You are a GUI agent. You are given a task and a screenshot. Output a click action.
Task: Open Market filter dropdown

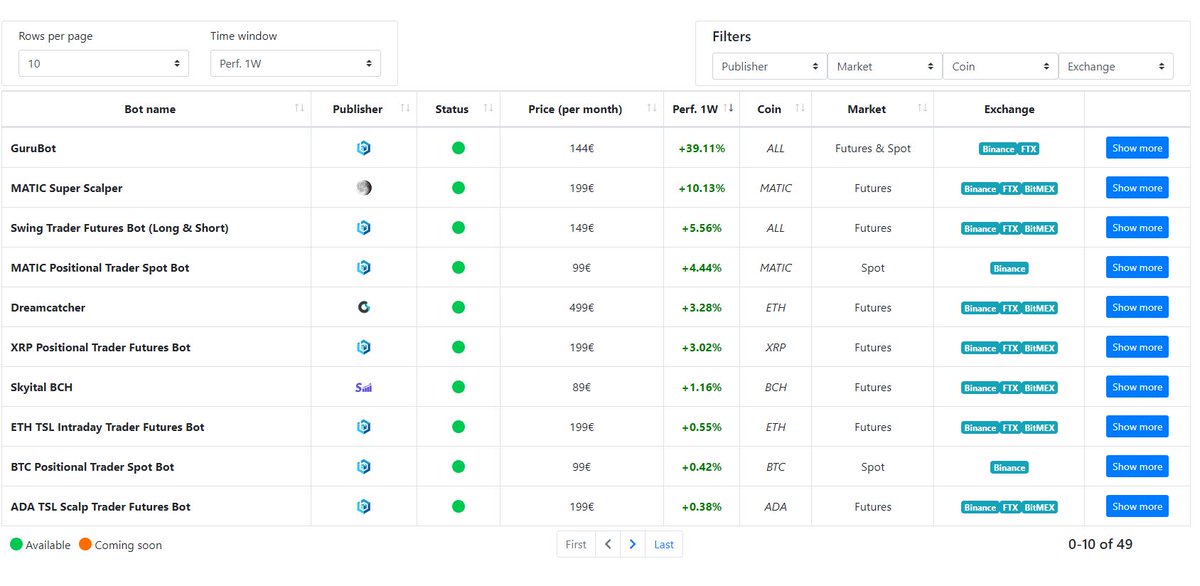[x=885, y=66]
